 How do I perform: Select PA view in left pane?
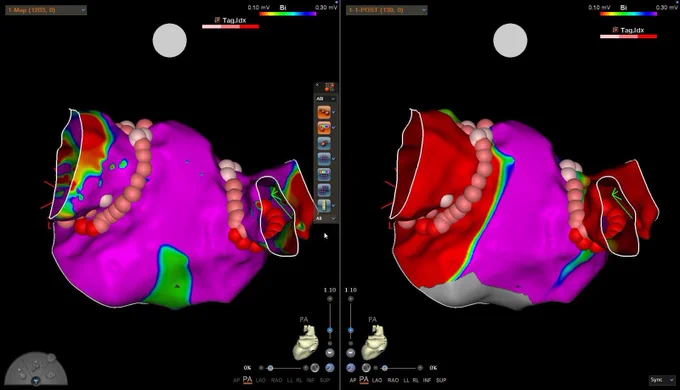pyautogui.click(x=247, y=380)
